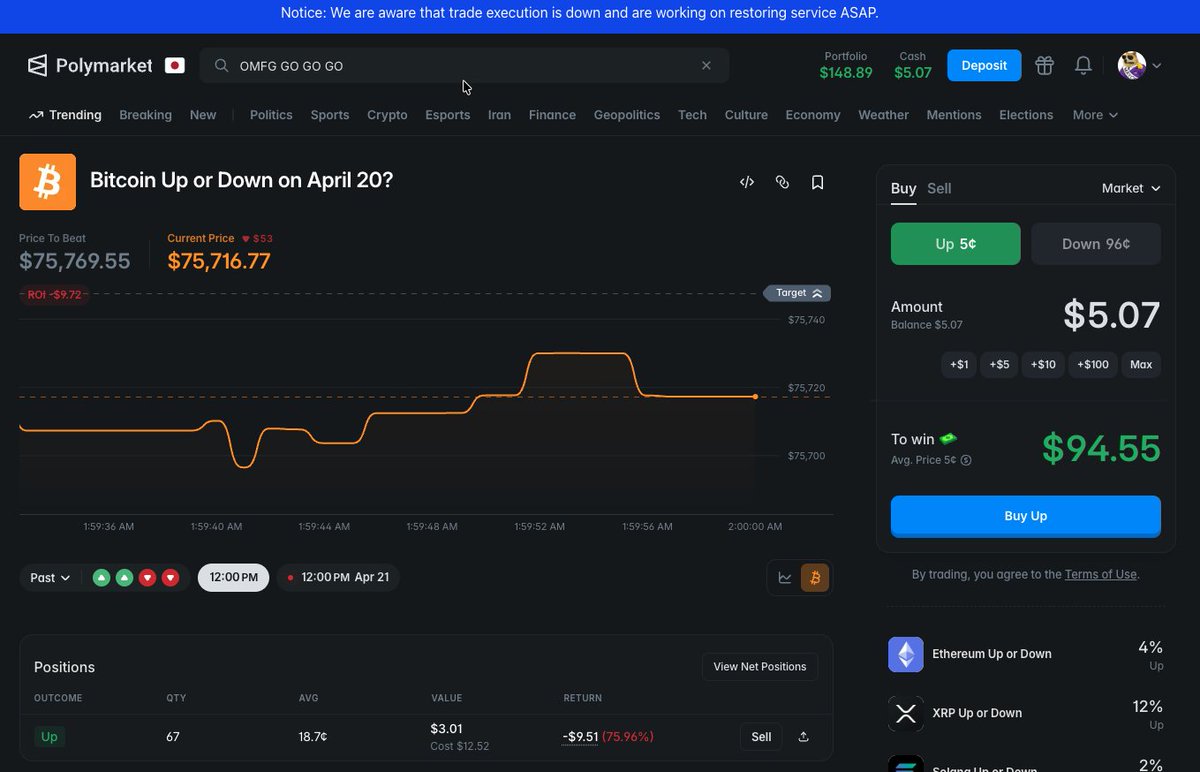Screen dimensions: 1200x772
Task: Switch to the Buy tab
Action: (x=903, y=188)
